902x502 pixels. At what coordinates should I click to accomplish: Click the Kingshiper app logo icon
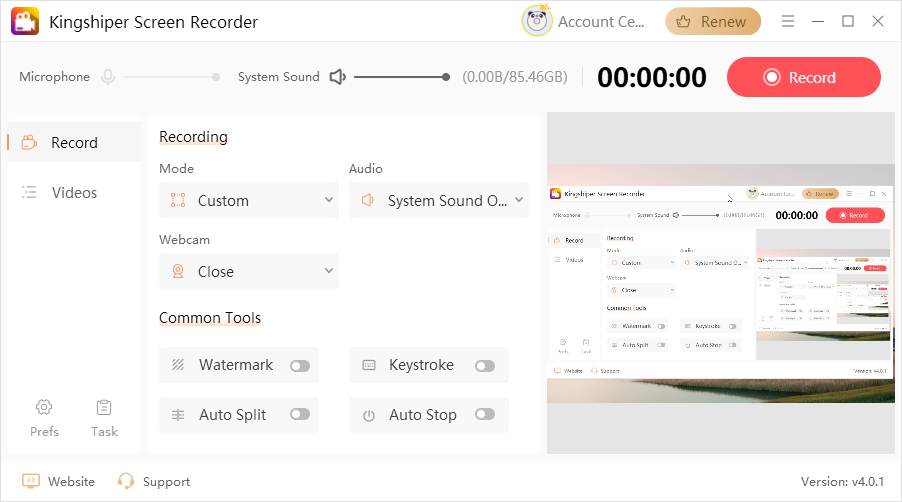[x=25, y=21]
